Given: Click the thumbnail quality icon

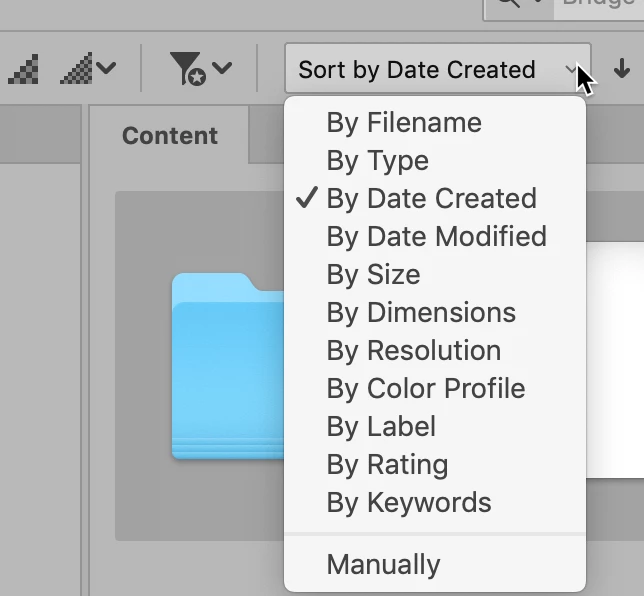Looking at the screenshot, I should (23, 69).
